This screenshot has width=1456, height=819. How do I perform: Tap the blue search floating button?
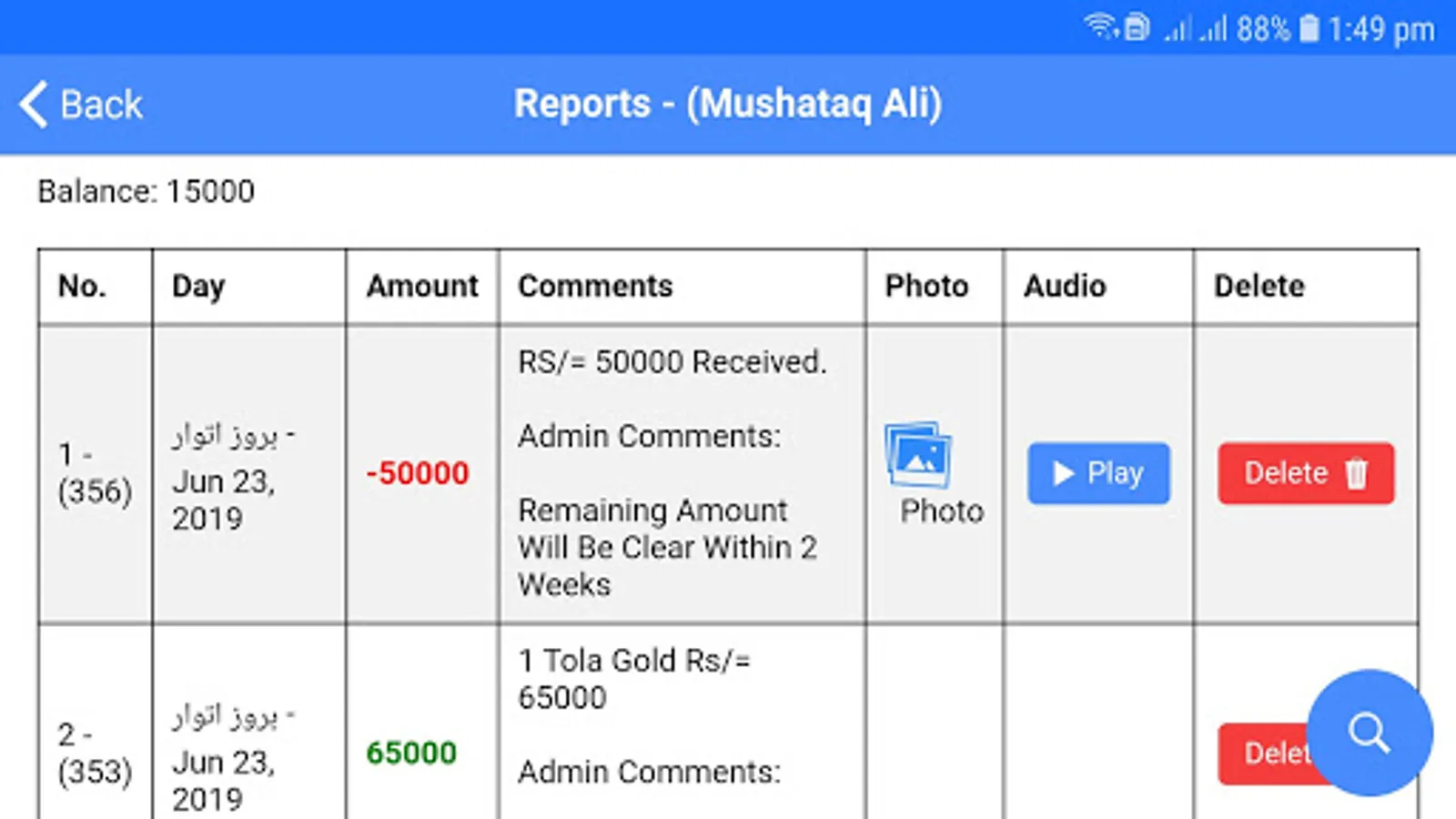click(1369, 733)
